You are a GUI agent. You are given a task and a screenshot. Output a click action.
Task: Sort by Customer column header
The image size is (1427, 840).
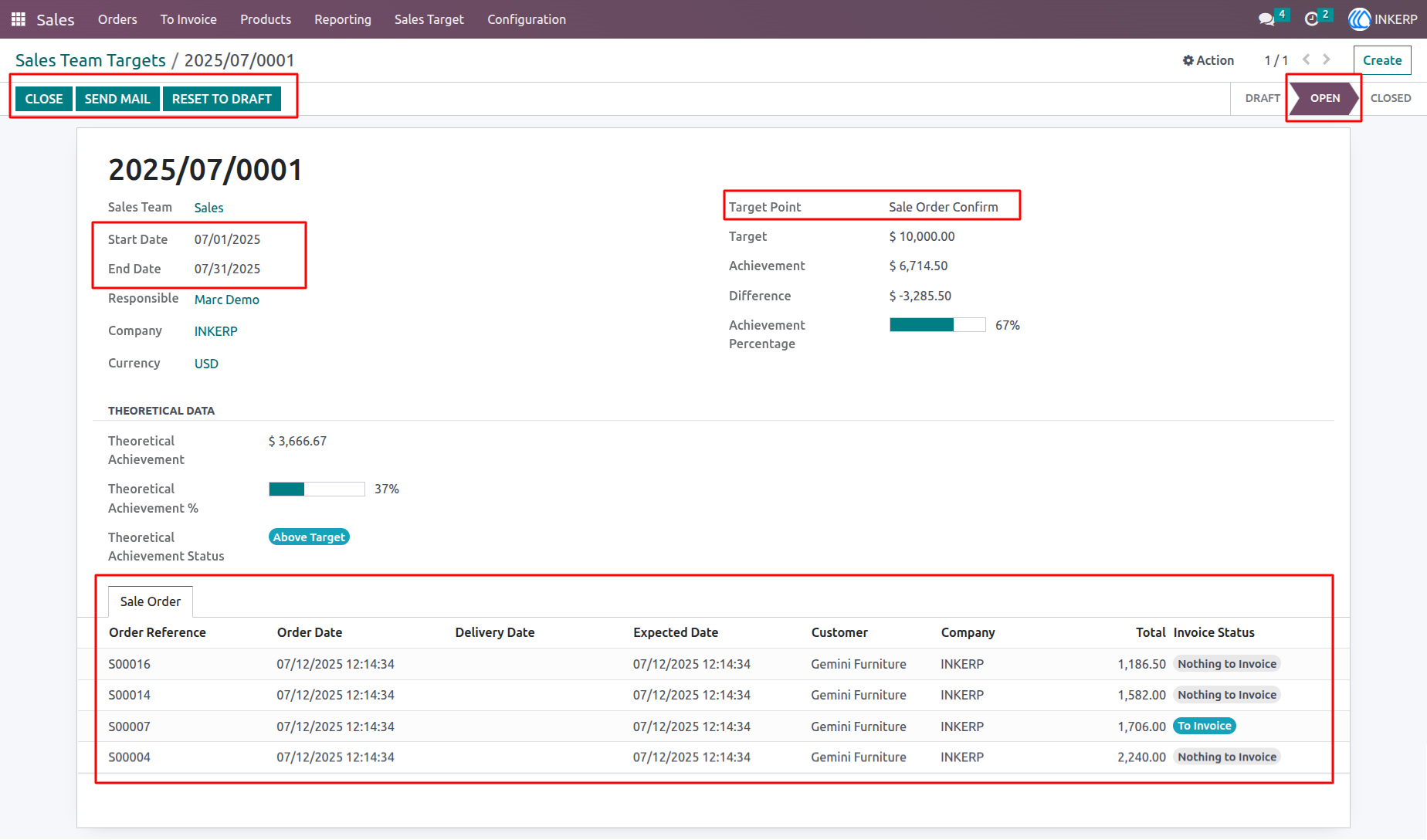point(839,632)
